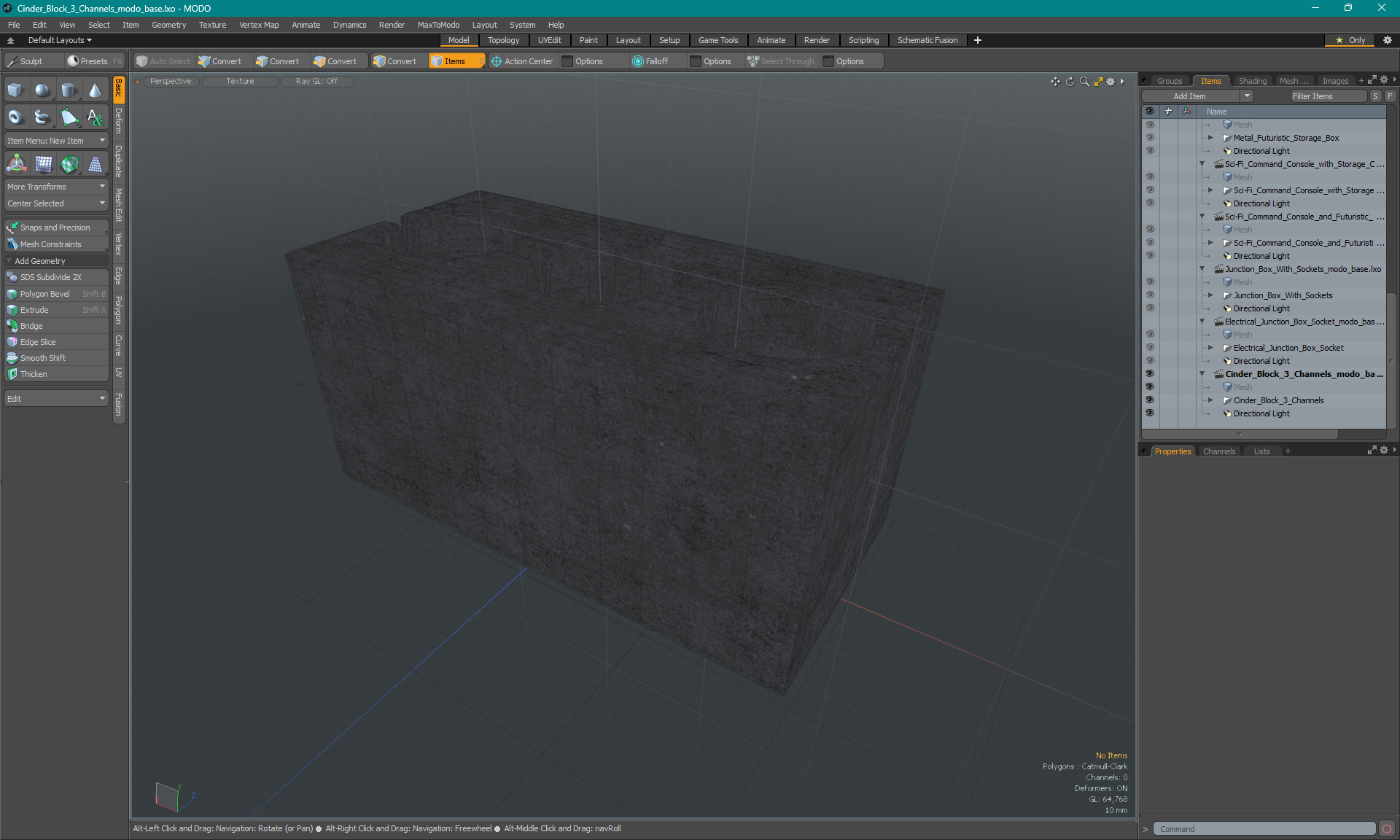1400x840 pixels.
Task: Click the Snaps and Precision icon
Action: click(12, 227)
